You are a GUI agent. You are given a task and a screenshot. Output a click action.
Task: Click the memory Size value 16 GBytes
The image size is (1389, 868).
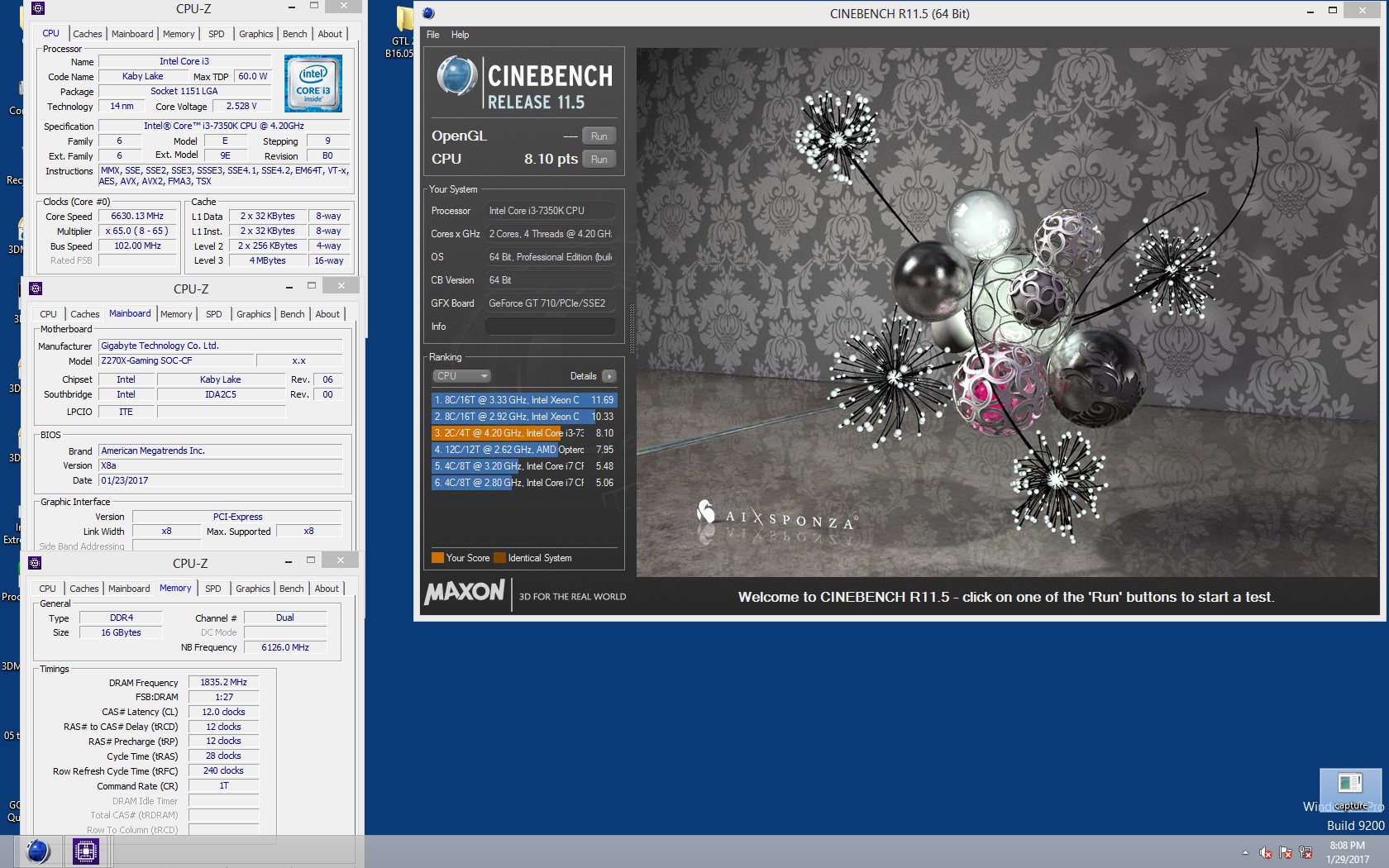(x=121, y=633)
